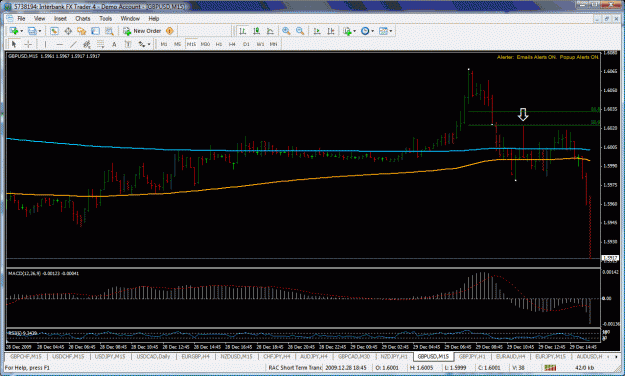
Task: Switch timeframe to H1
Action: 219,44
